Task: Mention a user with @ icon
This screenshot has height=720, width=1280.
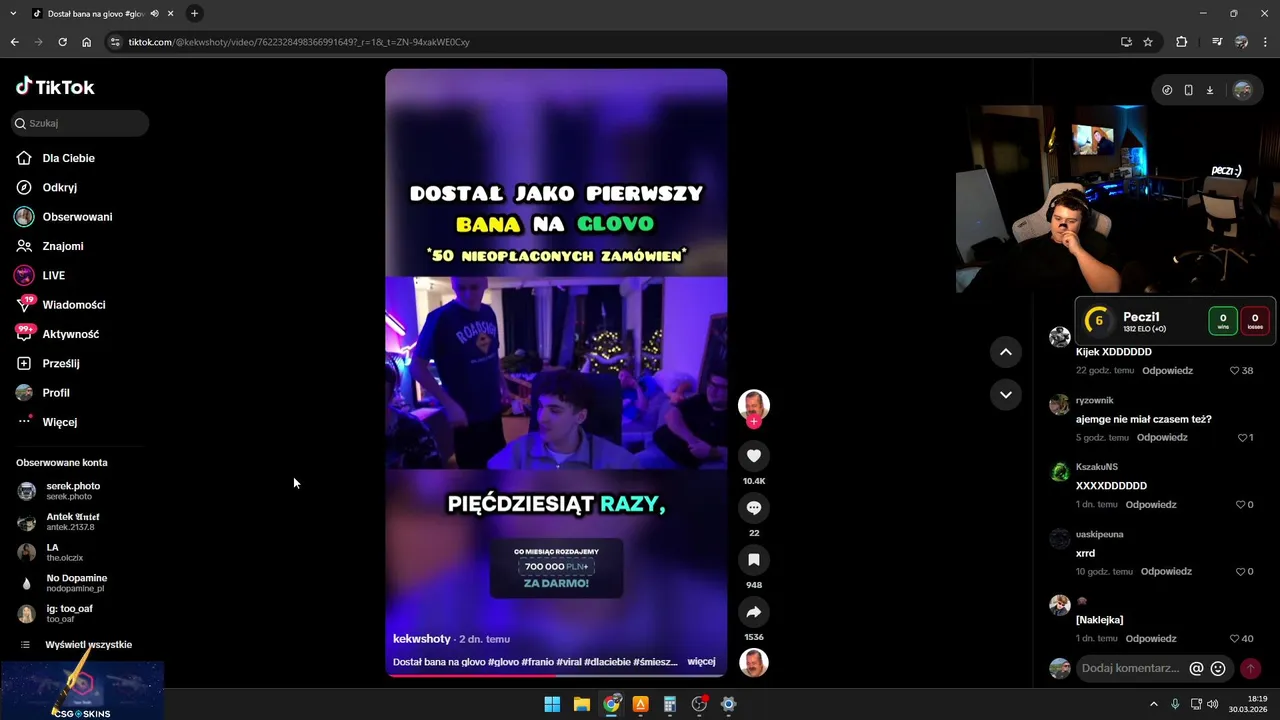Action: pos(1196,668)
